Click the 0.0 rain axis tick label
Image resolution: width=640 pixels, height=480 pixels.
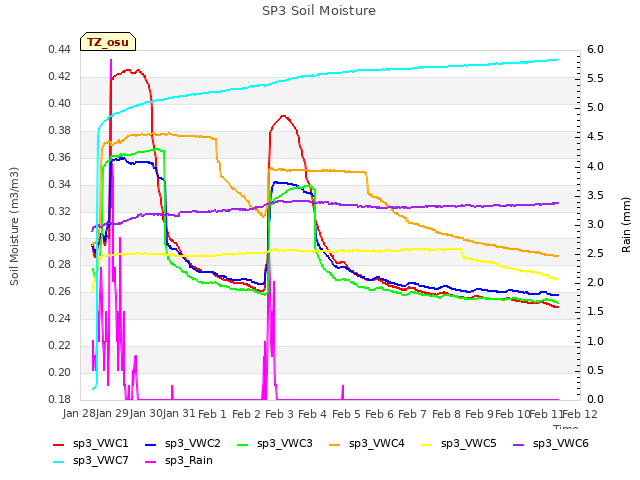pos(595,399)
